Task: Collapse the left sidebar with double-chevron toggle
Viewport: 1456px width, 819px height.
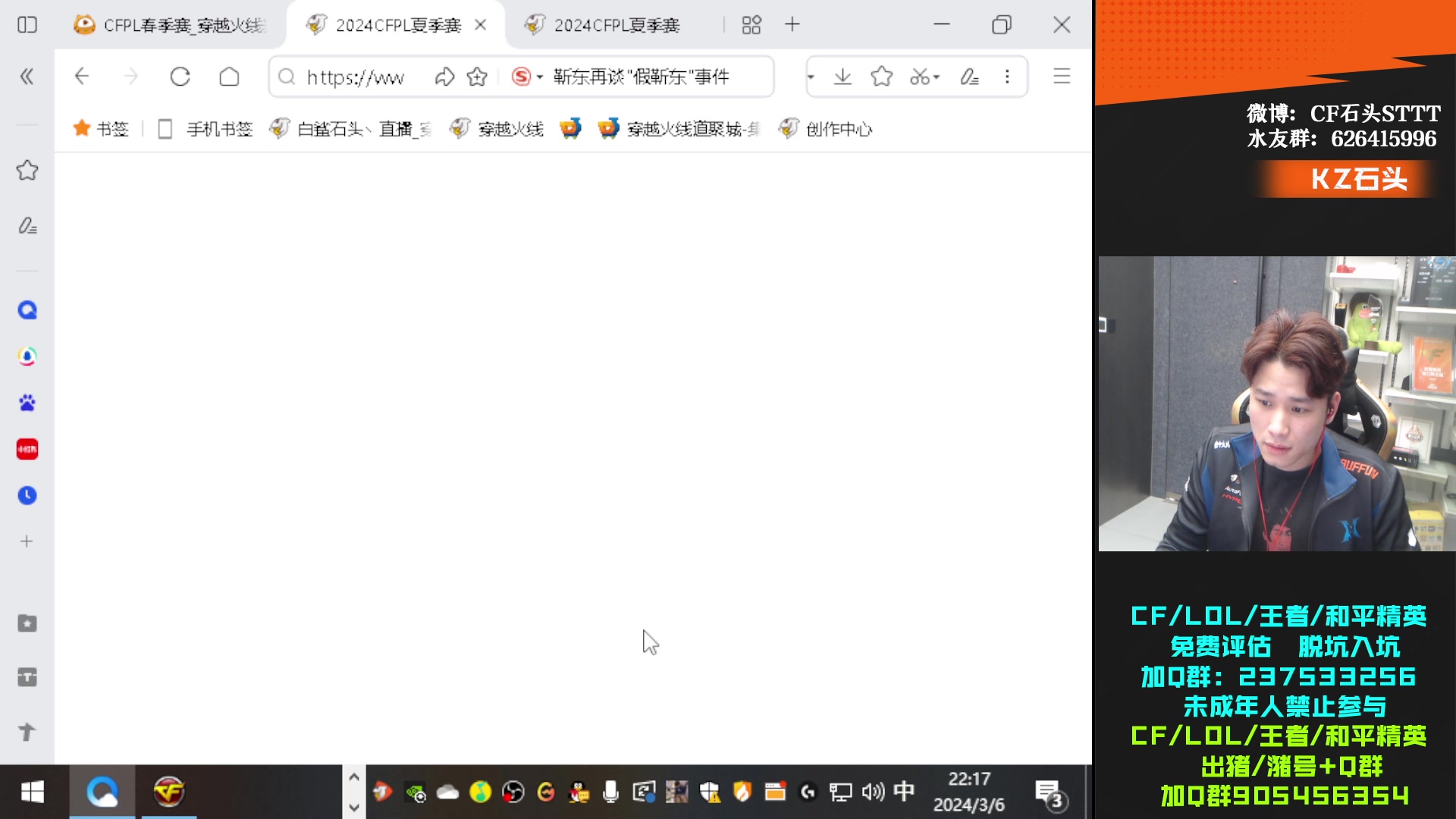Action: coord(27,76)
